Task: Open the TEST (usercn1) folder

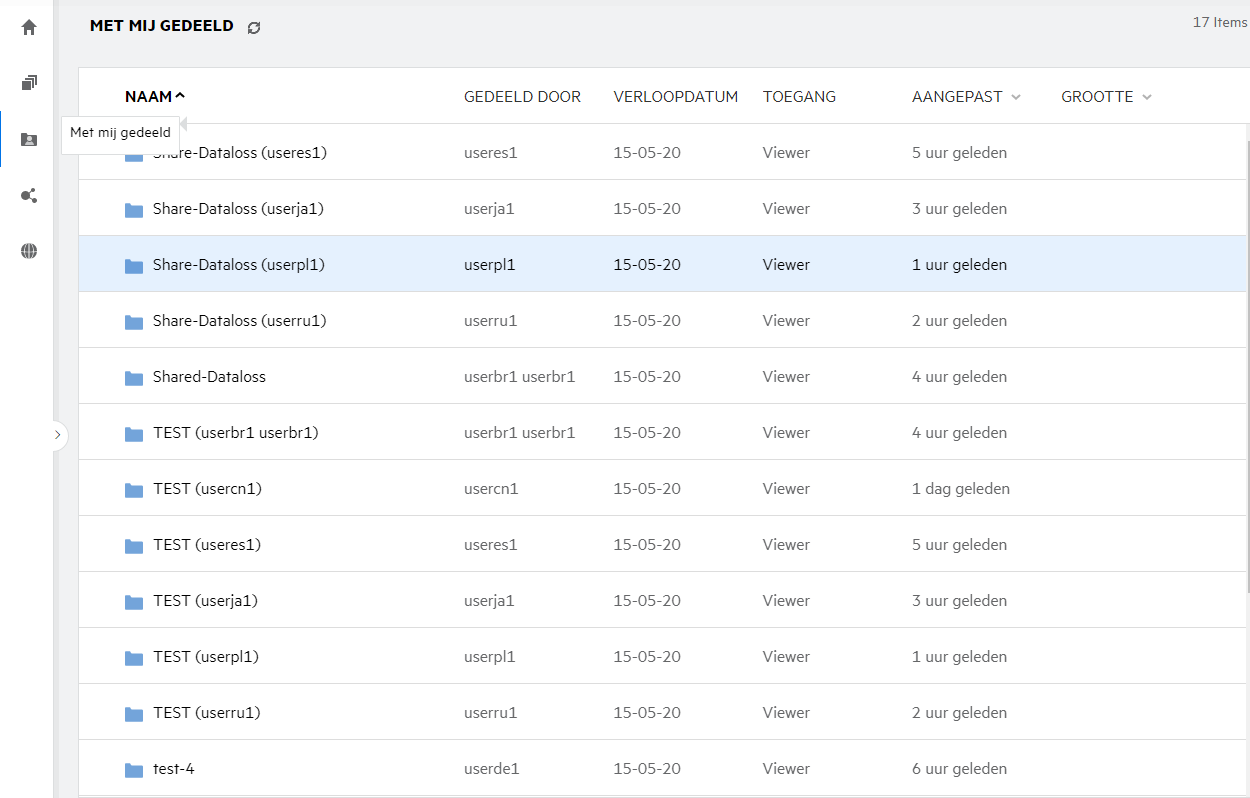Action: point(207,489)
